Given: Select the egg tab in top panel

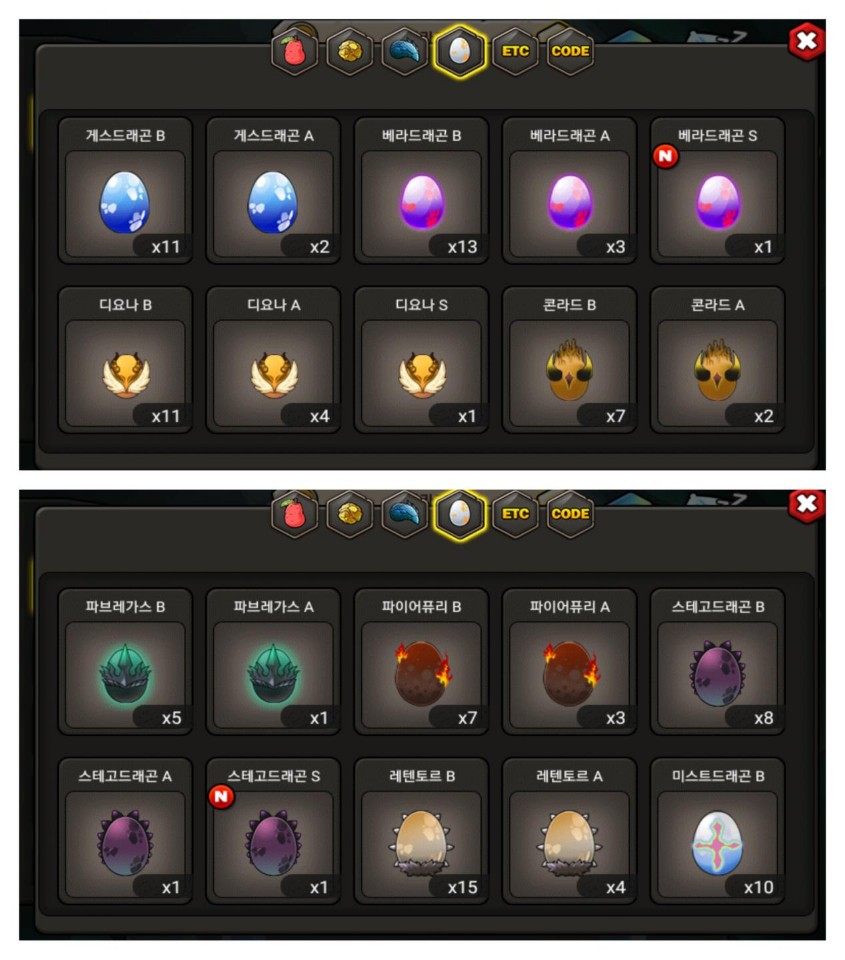Looking at the screenshot, I should [x=459, y=51].
